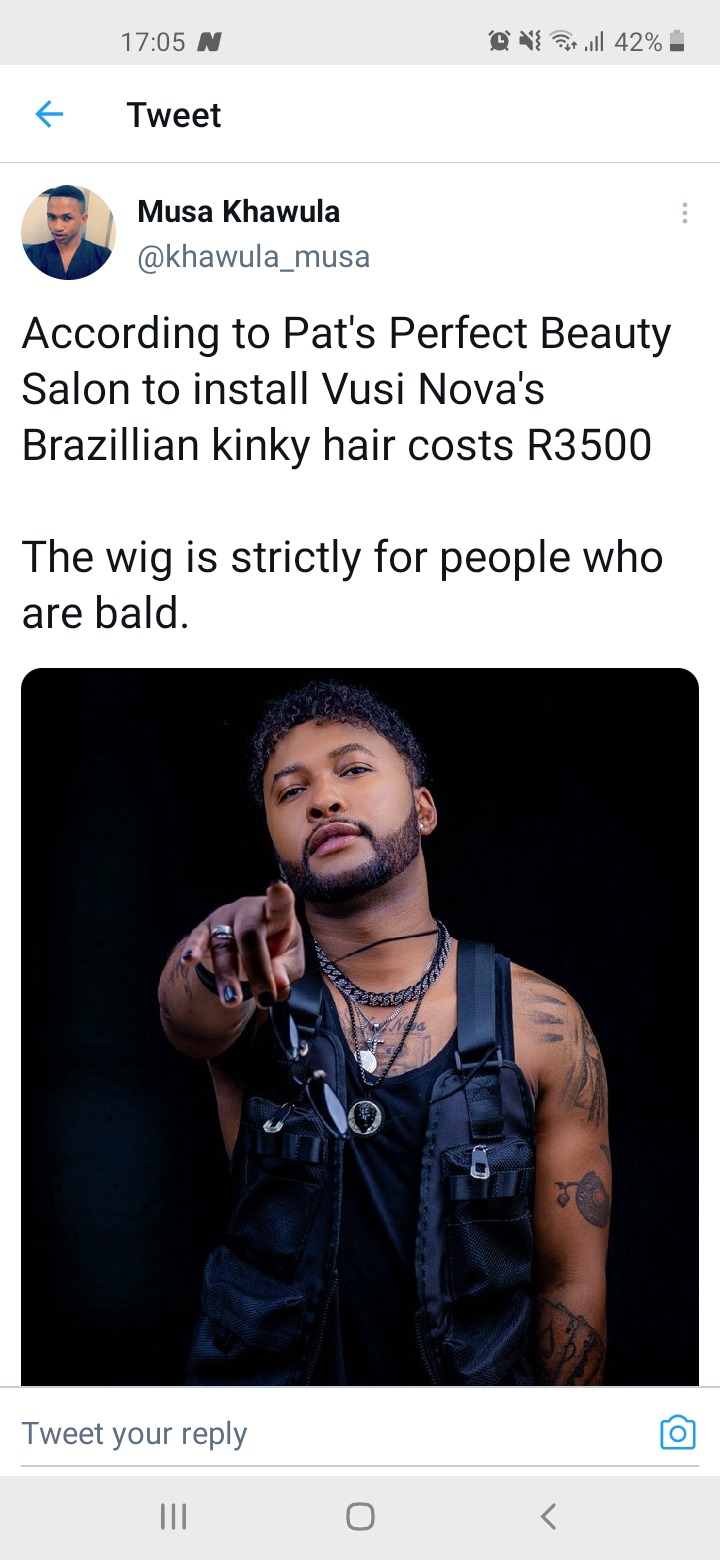Open Musa Khawula's profile name
The width and height of the screenshot is (720, 1560).
click(238, 211)
